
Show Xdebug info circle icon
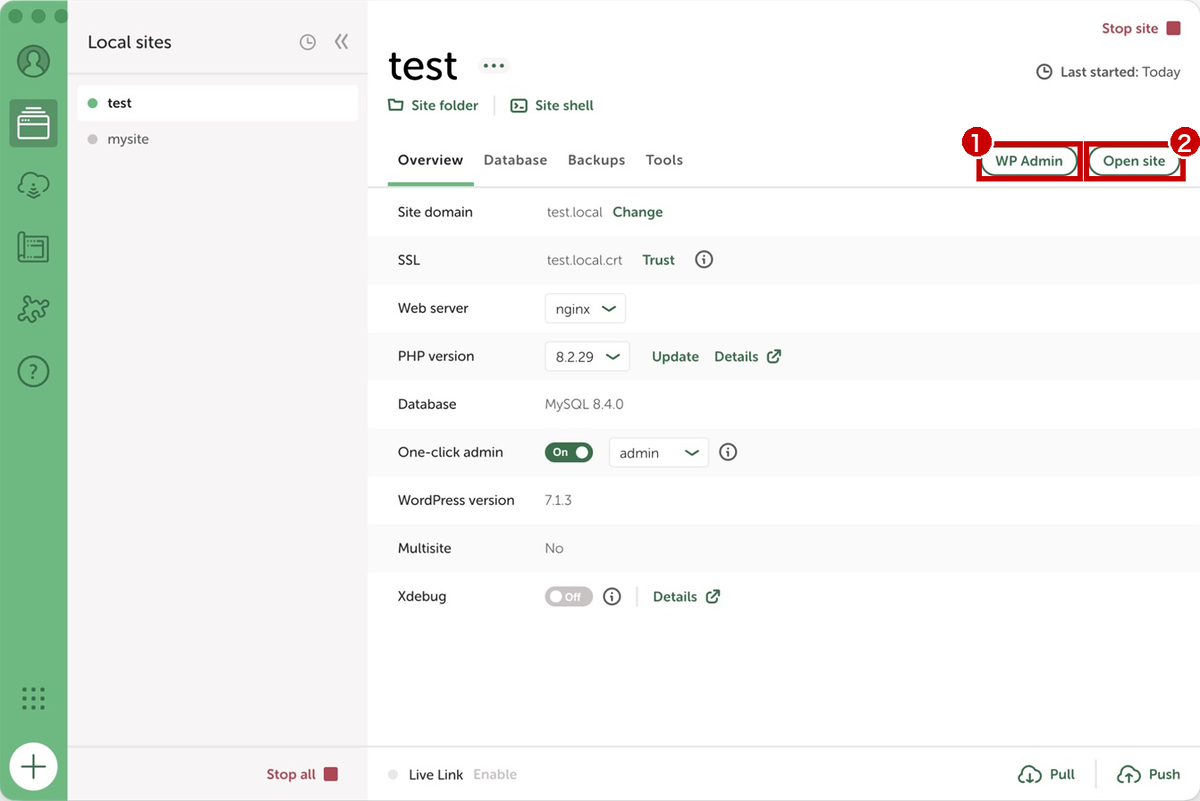[612, 596]
